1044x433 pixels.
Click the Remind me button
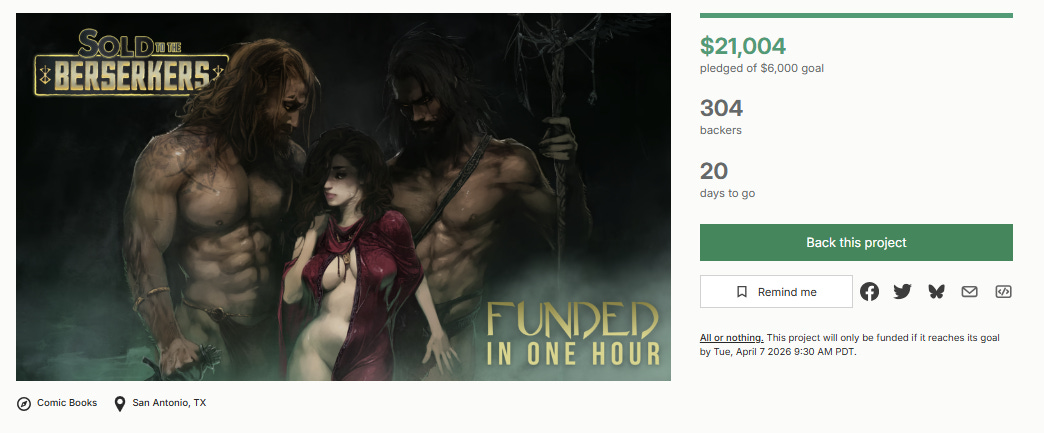(x=776, y=292)
